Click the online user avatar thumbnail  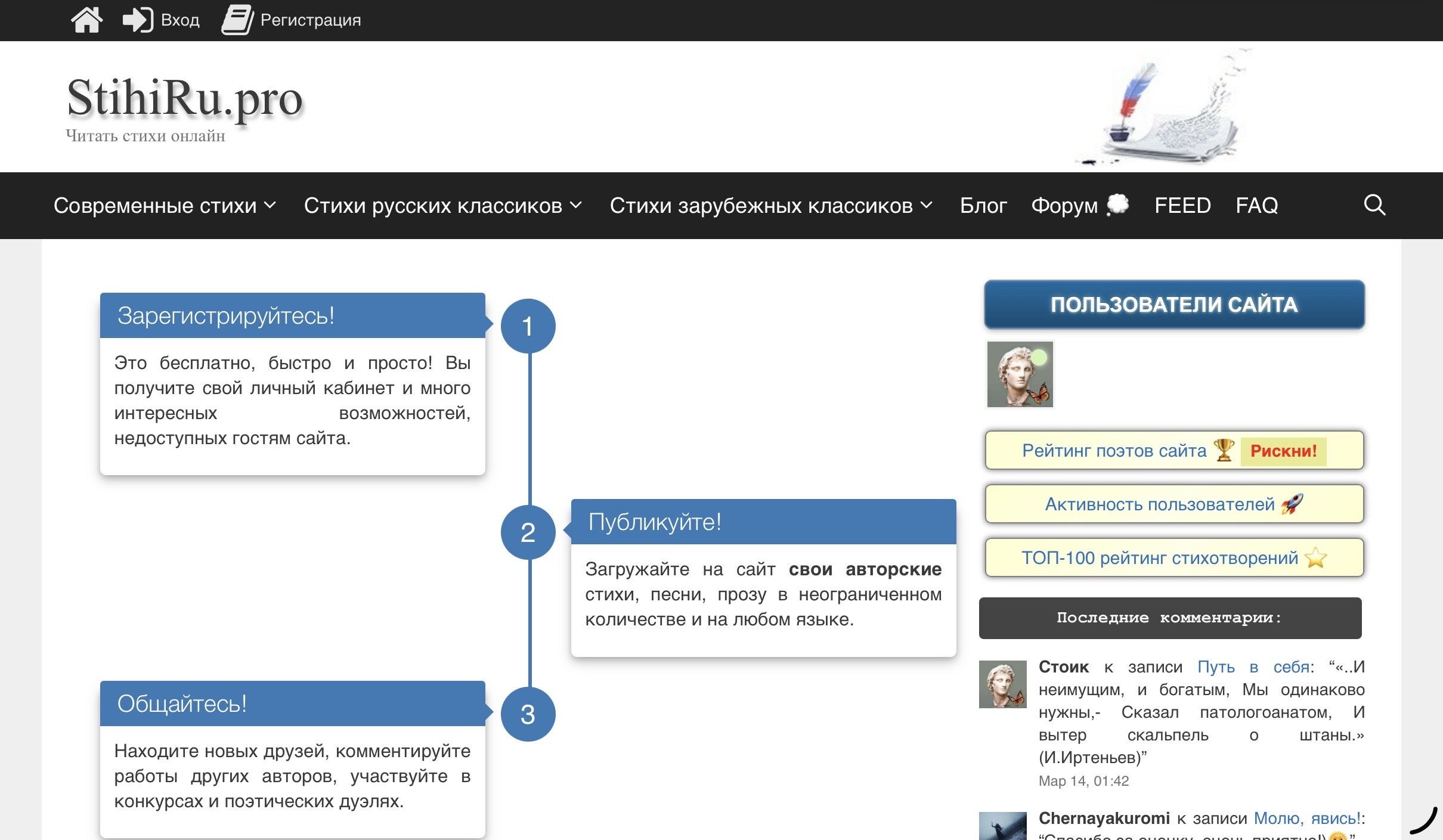pos(1020,374)
